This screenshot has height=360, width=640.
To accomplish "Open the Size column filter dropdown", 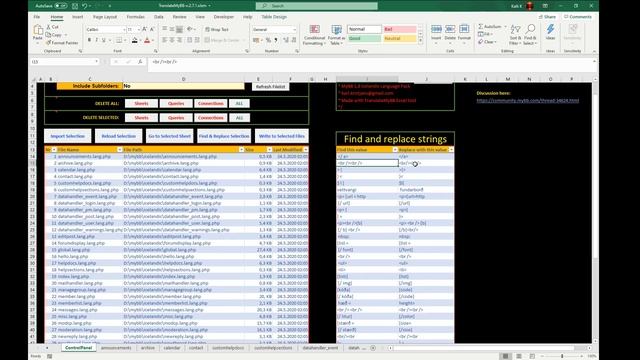I will [x=269, y=150].
